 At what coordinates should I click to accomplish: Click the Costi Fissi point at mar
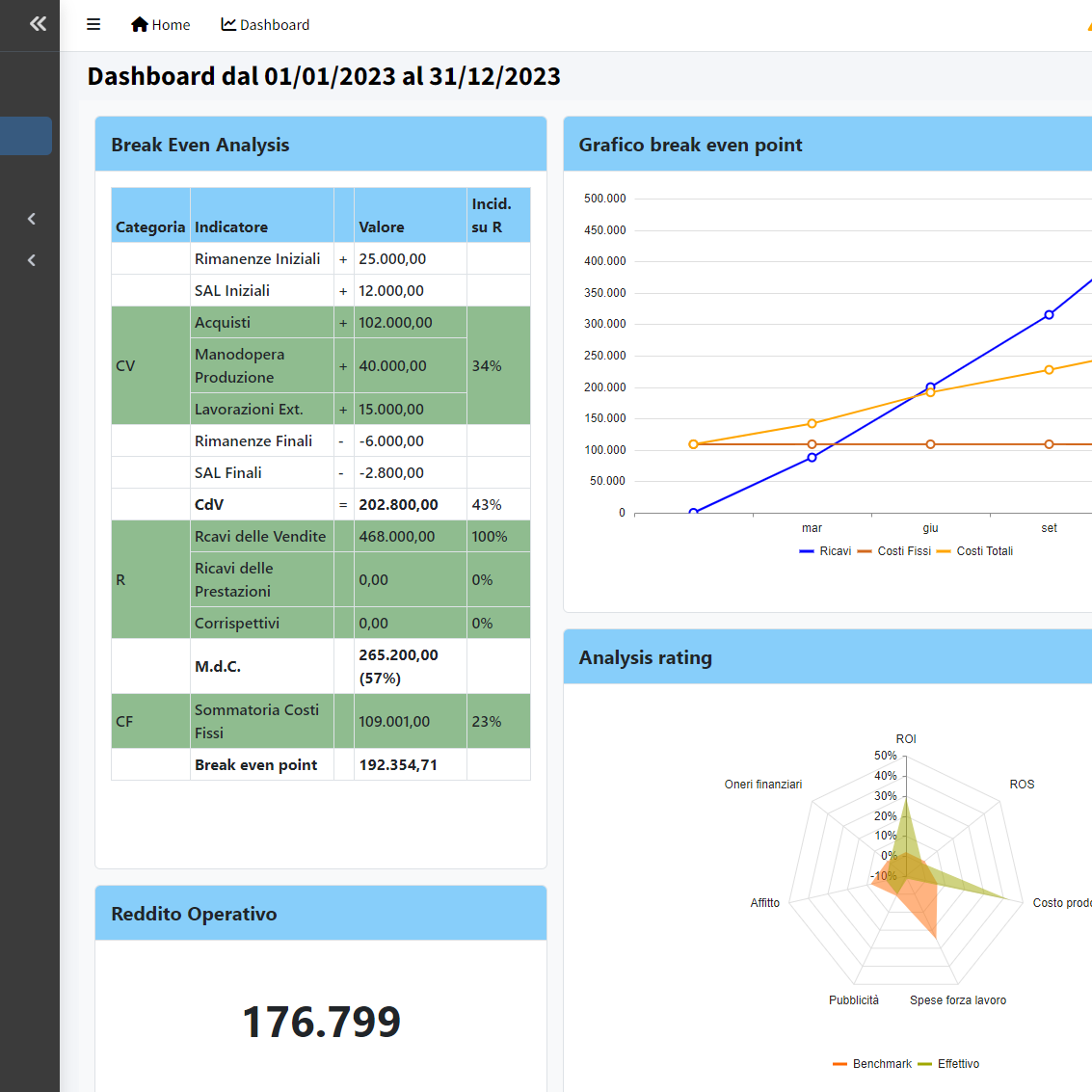click(812, 444)
